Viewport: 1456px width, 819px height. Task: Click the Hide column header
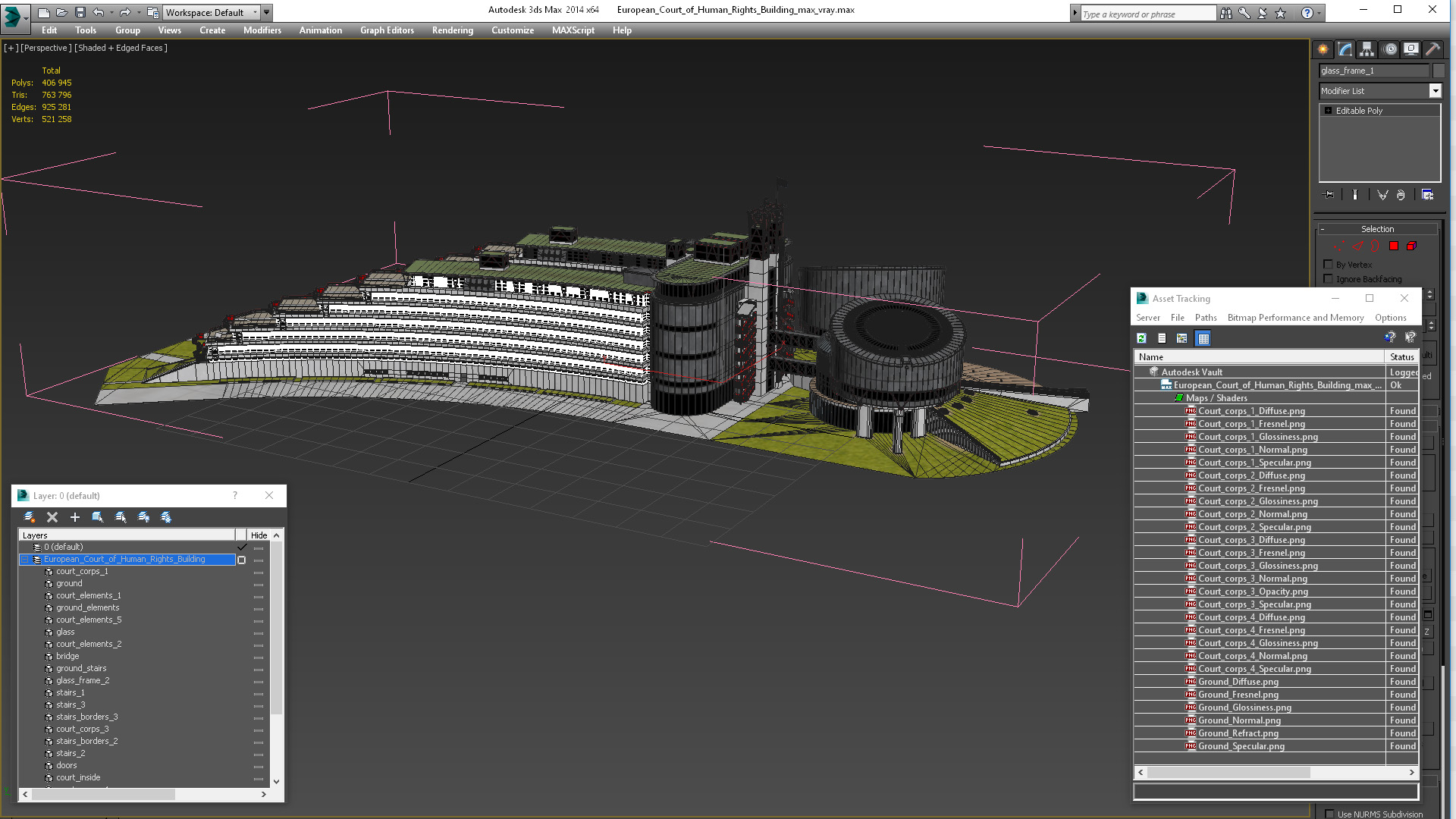tap(259, 535)
